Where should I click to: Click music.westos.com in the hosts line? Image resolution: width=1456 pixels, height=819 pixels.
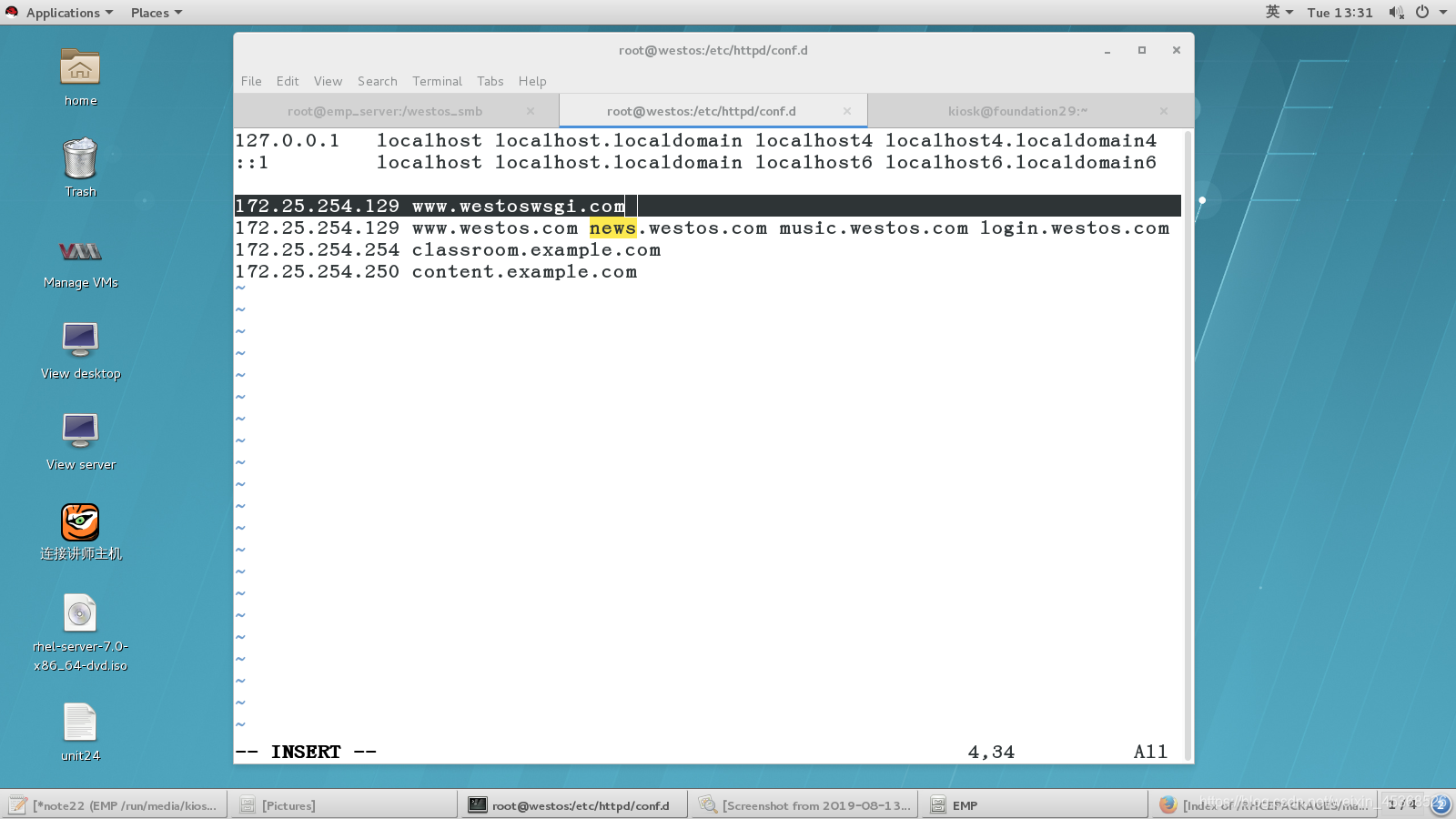874,228
